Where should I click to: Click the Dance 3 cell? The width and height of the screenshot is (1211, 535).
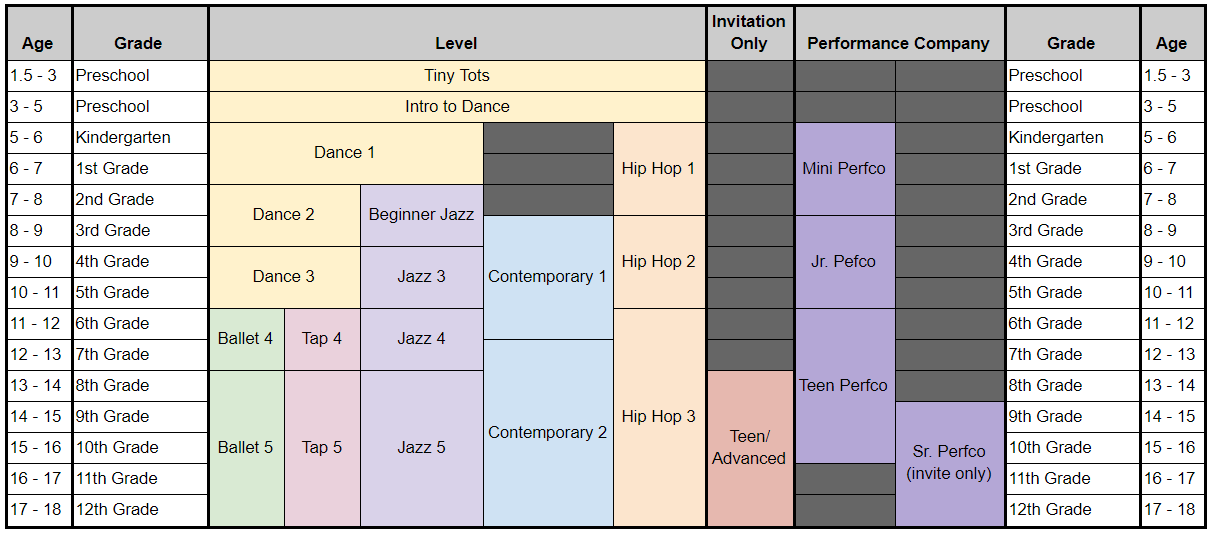[284, 277]
